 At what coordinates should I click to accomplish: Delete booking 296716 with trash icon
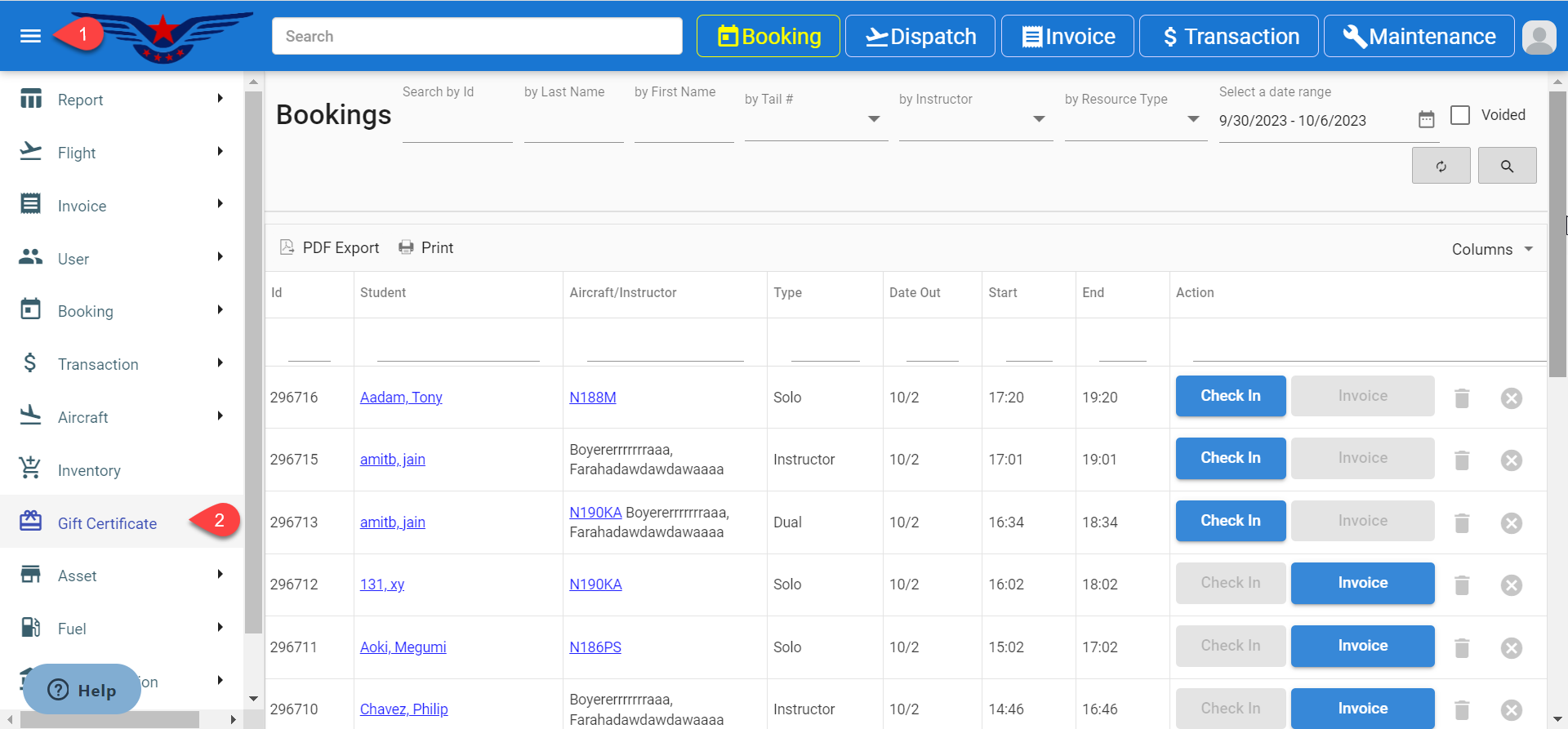pyautogui.click(x=1462, y=398)
